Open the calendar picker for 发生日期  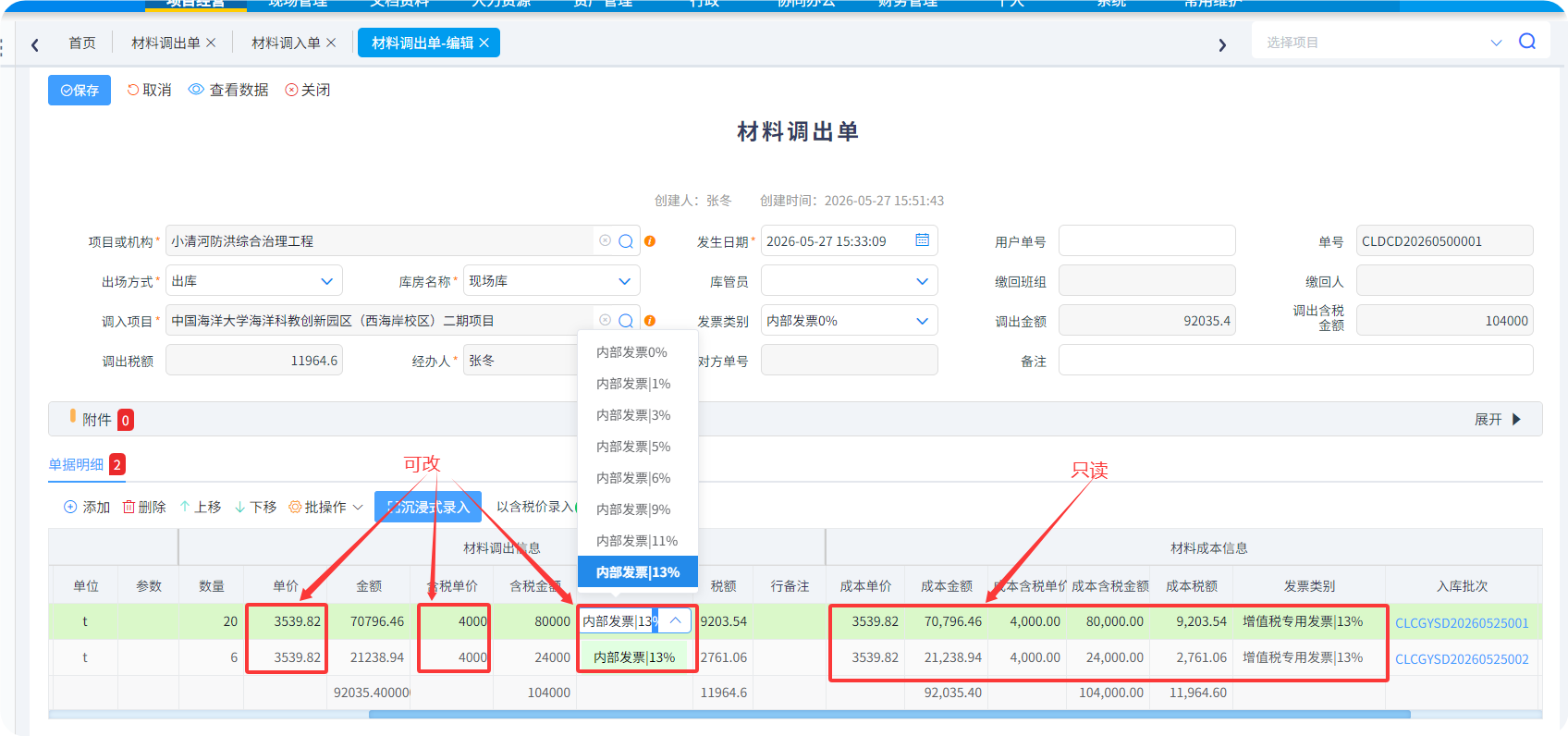point(922,240)
